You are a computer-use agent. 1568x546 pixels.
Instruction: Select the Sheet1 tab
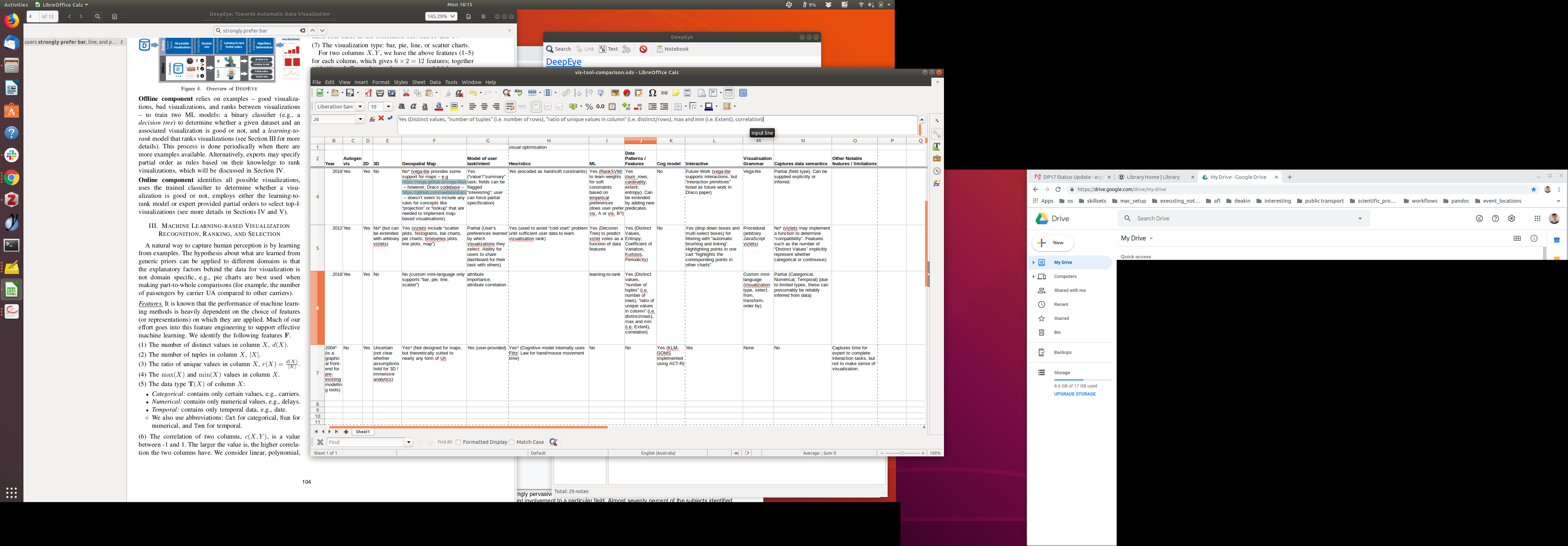point(363,432)
